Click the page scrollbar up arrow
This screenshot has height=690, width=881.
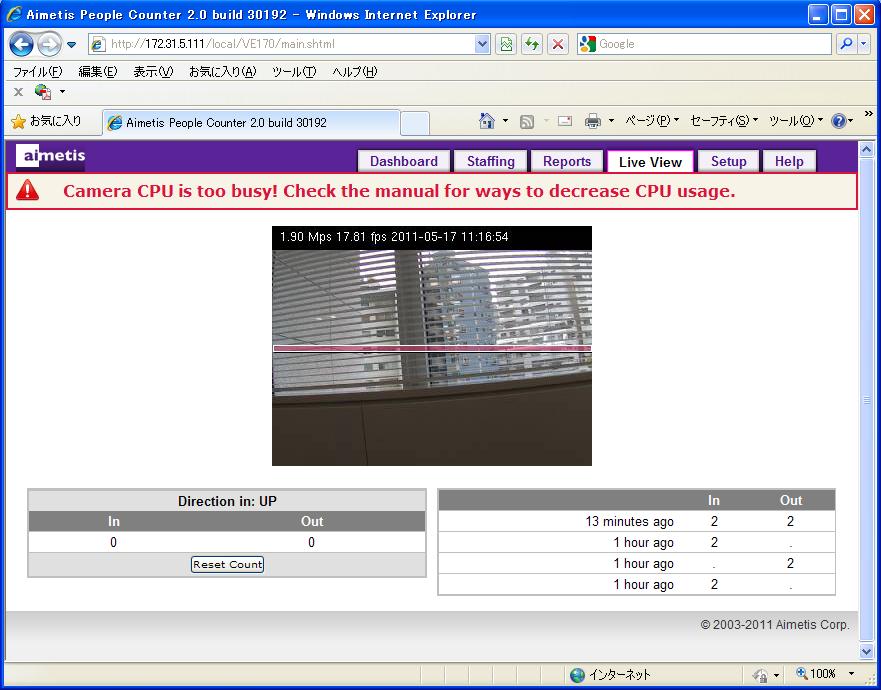[x=866, y=149]
